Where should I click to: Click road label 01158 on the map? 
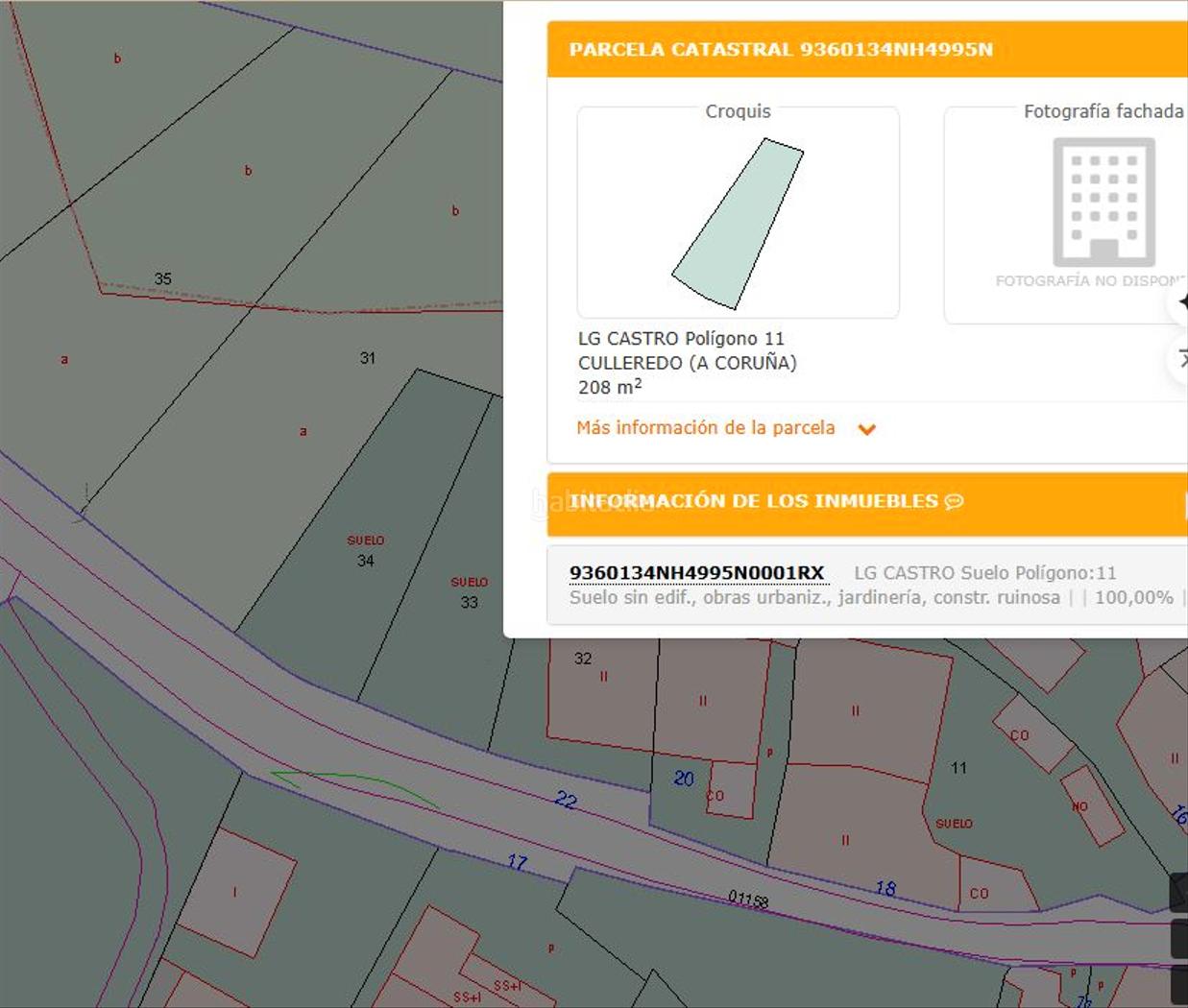pyautogui.click(x=748, y=900)
